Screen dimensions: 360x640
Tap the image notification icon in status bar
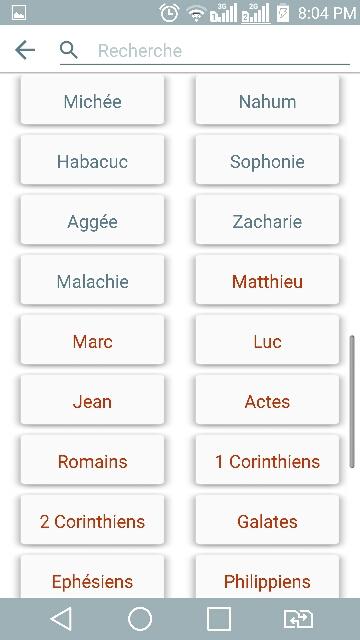click(x=19, y=13)
